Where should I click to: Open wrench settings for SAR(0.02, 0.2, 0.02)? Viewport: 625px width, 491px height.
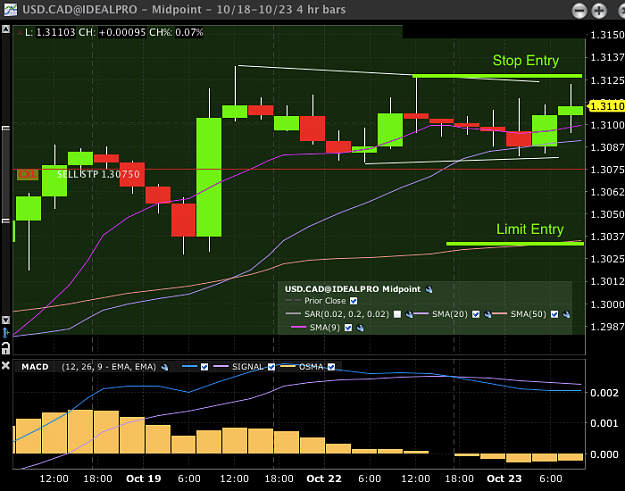click(409, 314)
